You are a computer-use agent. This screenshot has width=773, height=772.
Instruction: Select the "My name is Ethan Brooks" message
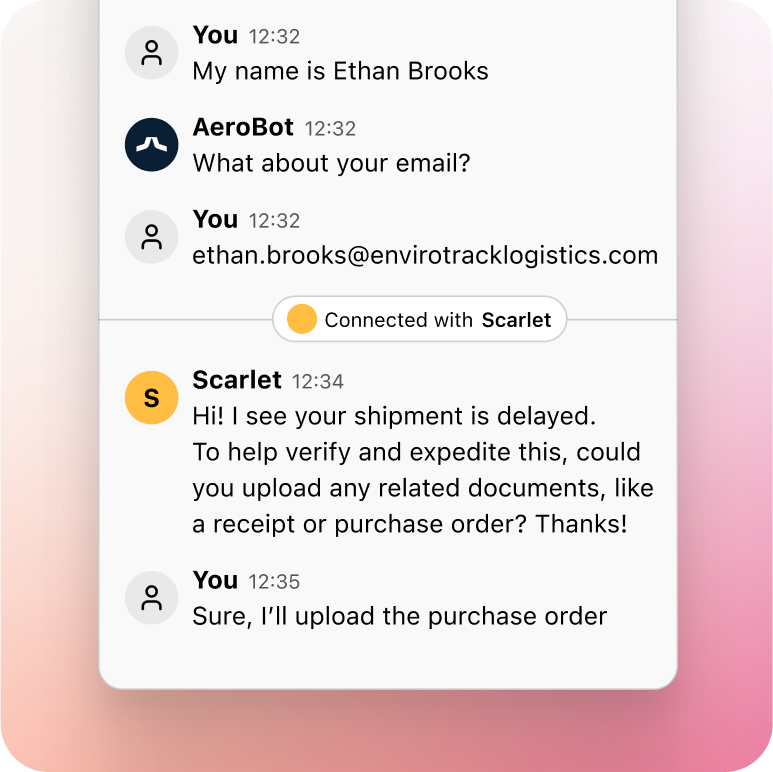coord(341,71)
